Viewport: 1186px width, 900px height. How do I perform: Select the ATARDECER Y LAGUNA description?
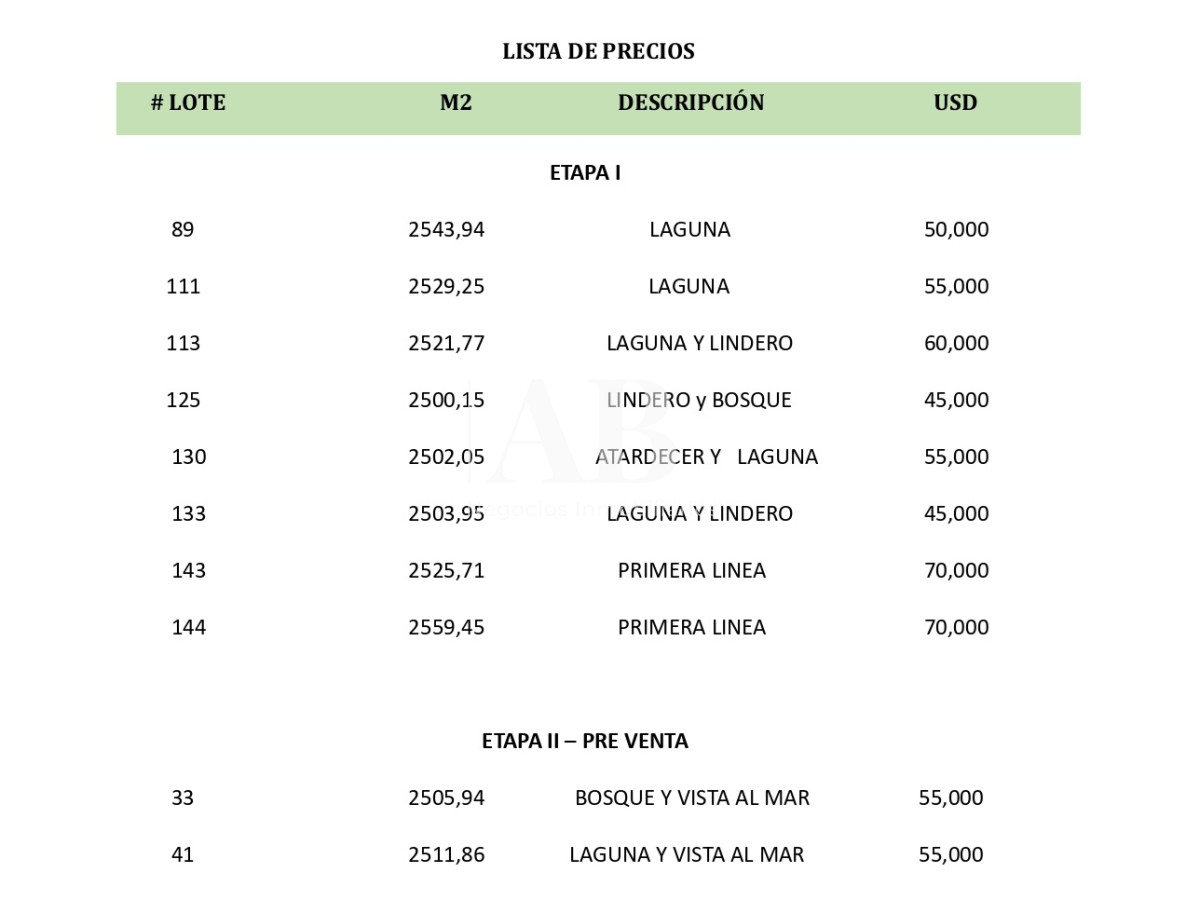(x=706, y=458)
